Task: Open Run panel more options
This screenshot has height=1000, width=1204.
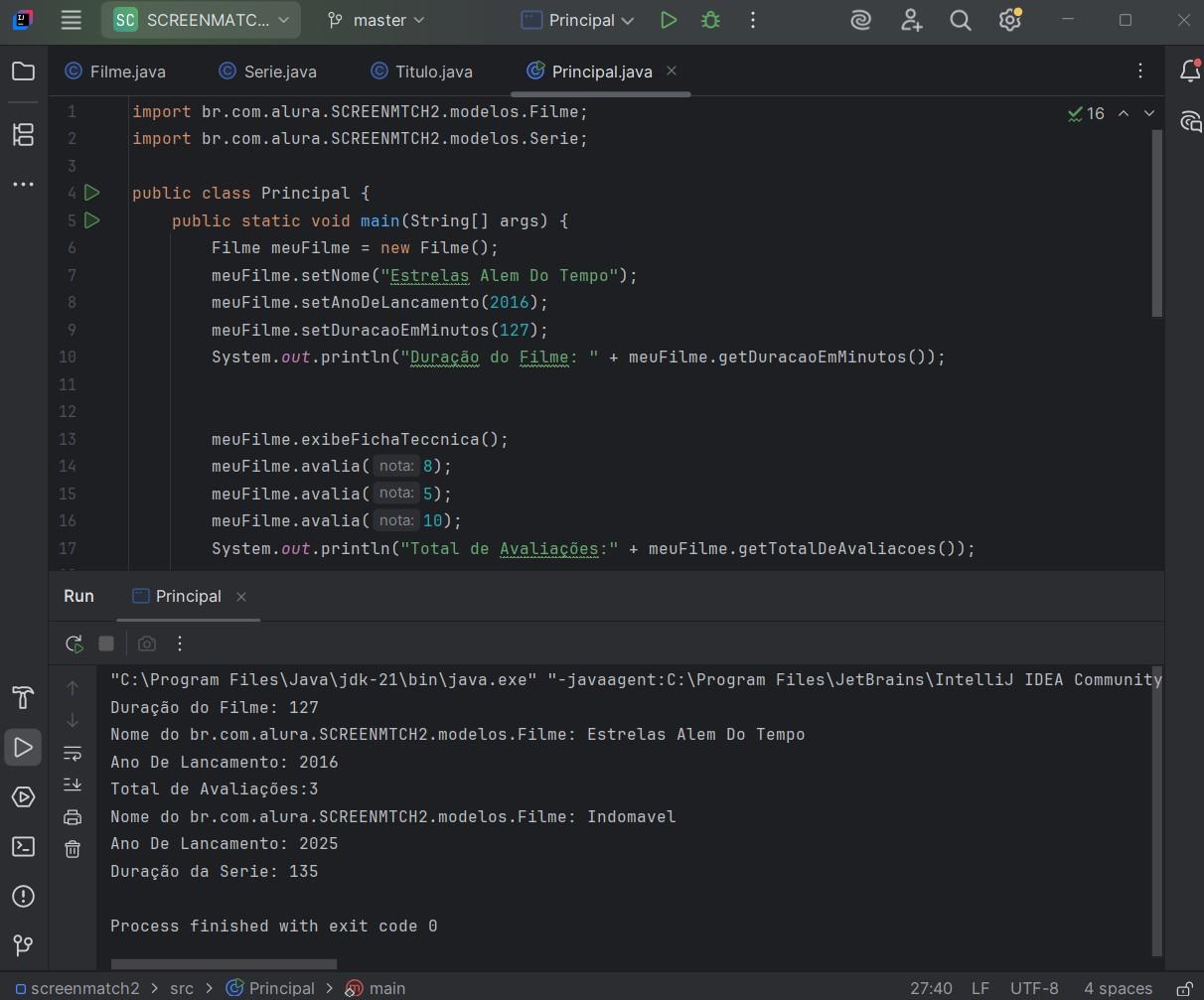Action: [x=180, y=643]
